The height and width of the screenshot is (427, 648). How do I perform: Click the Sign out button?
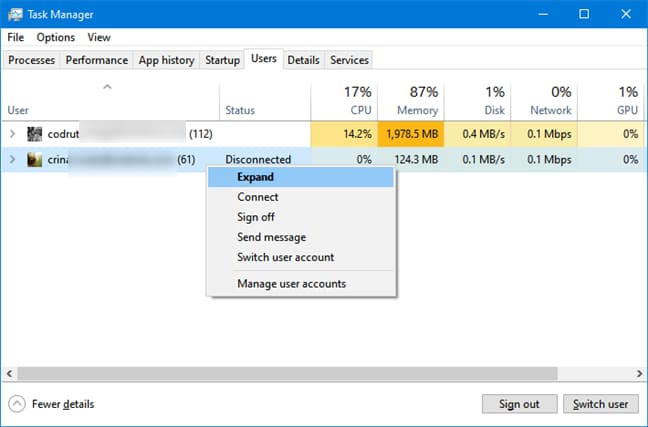tap(518, 404)
